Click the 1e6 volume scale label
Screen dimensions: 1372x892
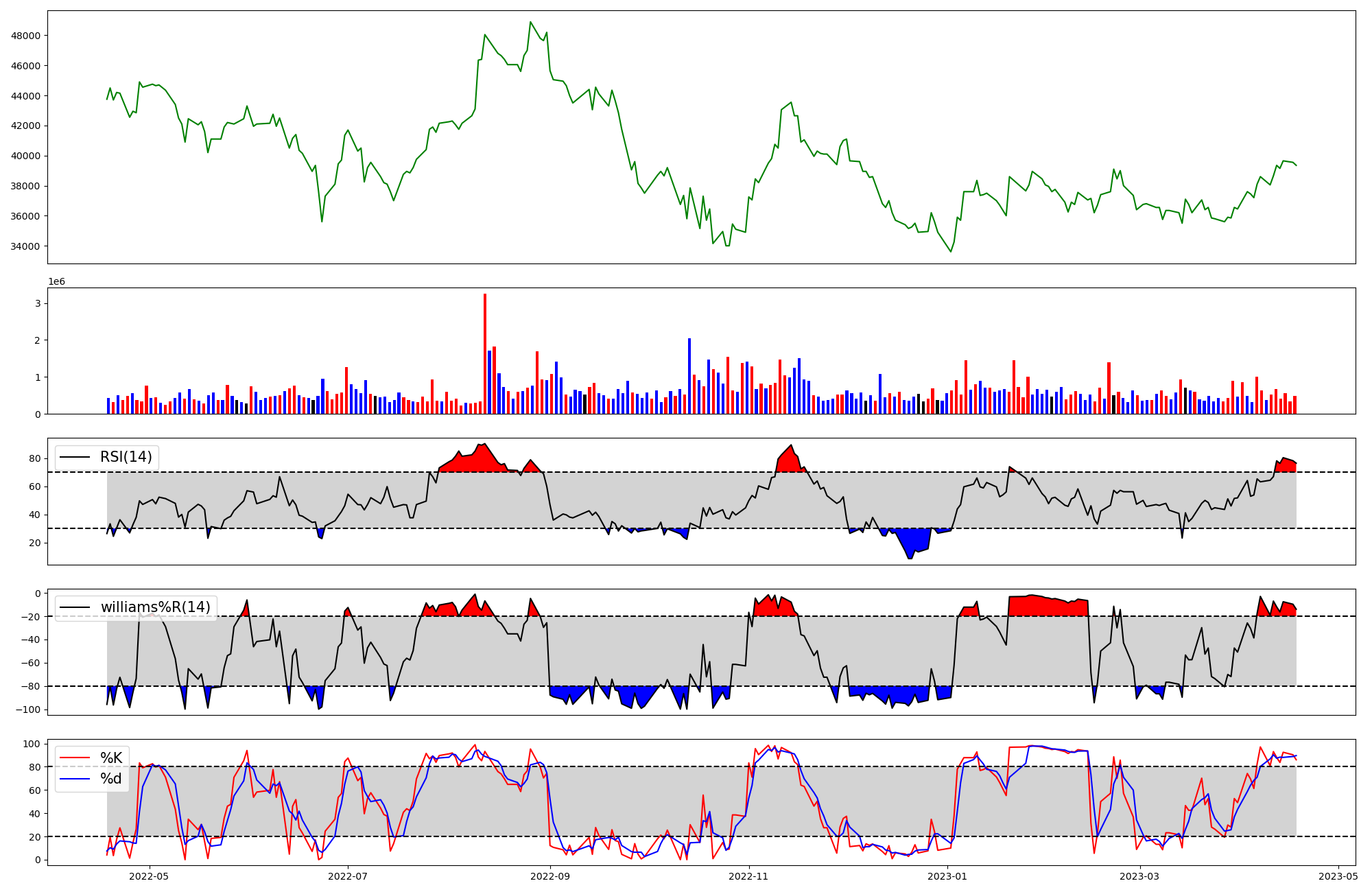(x=56, y=282)
